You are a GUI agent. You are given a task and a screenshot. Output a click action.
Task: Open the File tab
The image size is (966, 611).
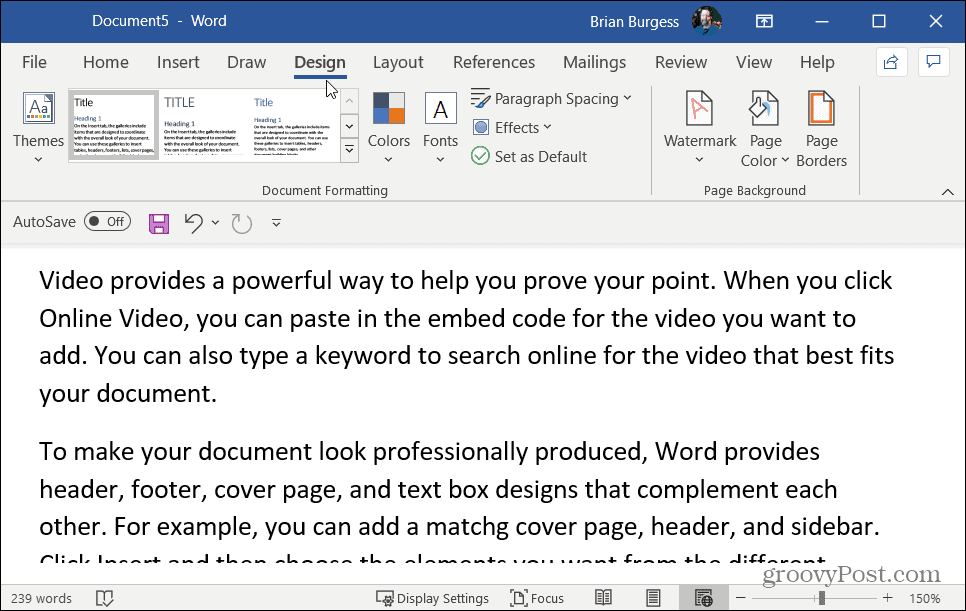click(34, 62)
